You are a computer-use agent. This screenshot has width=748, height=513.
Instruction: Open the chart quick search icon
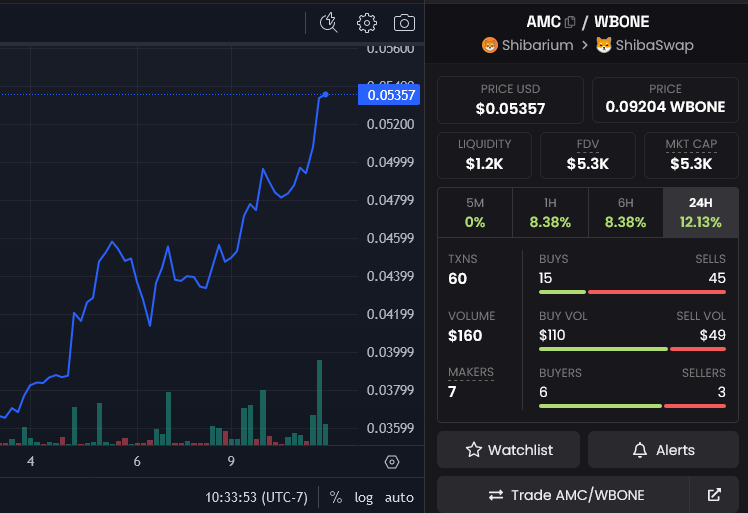pyautogui.click(x=329, y=22)
